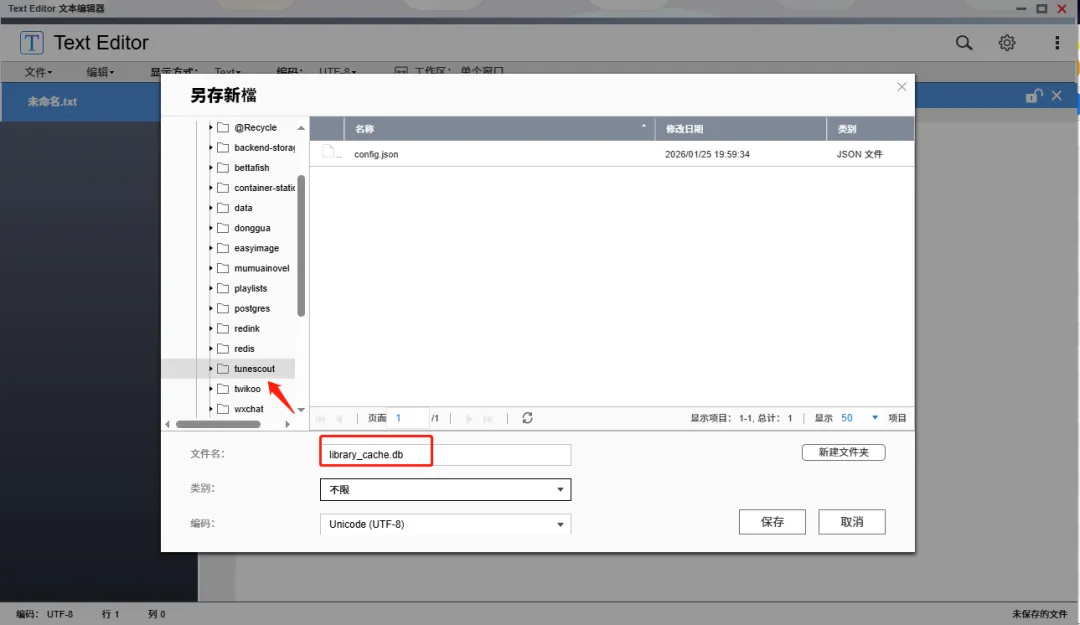Expand the bettafish folder node
The height and width of the screenshot is (625, 1080).
[x=211, y=167]
